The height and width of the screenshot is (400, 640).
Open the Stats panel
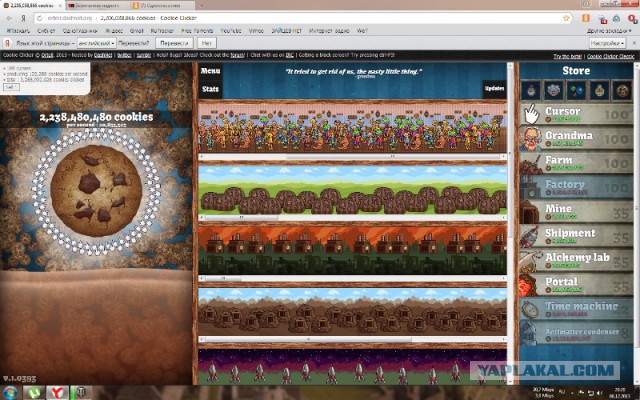click(210, 89)
